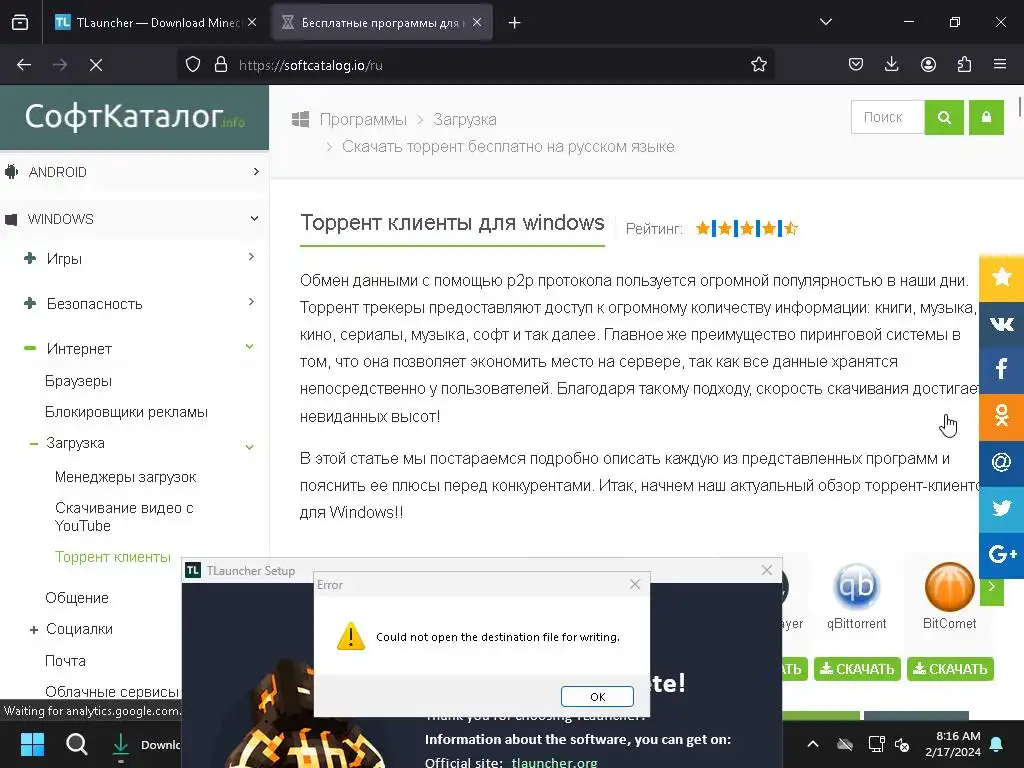Open the Firefox application menu
Image resolution: width=1024 pixels, height=768 pixels.
point(1000,64)
